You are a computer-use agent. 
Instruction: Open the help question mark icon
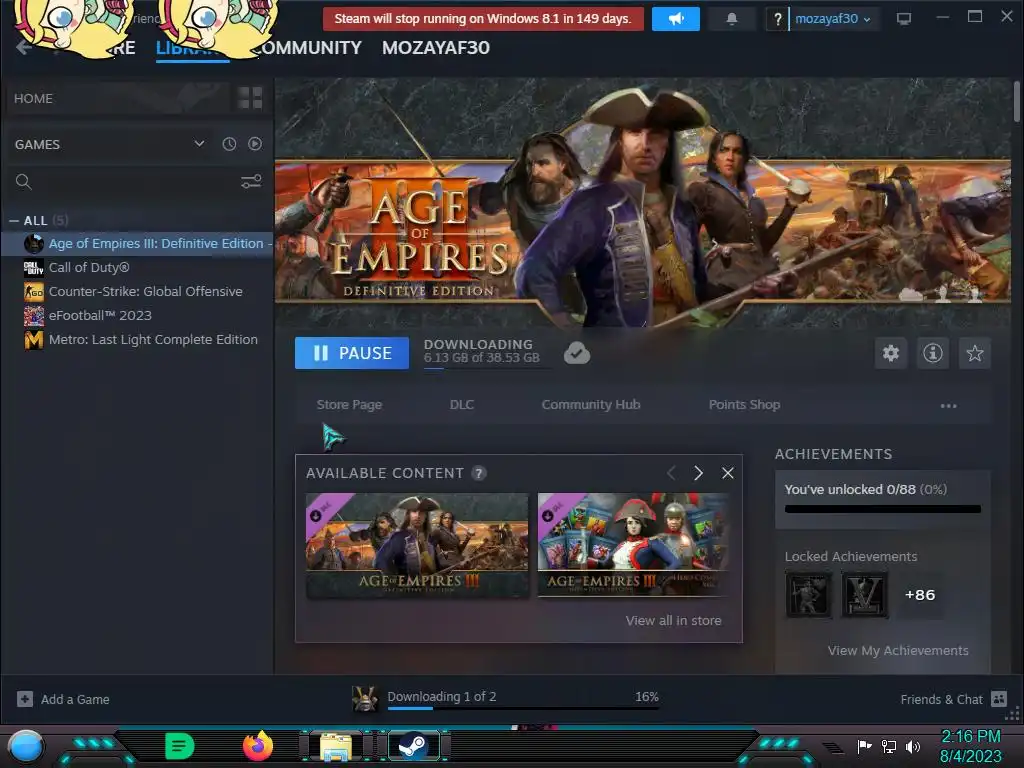click(x=777, y=20)
